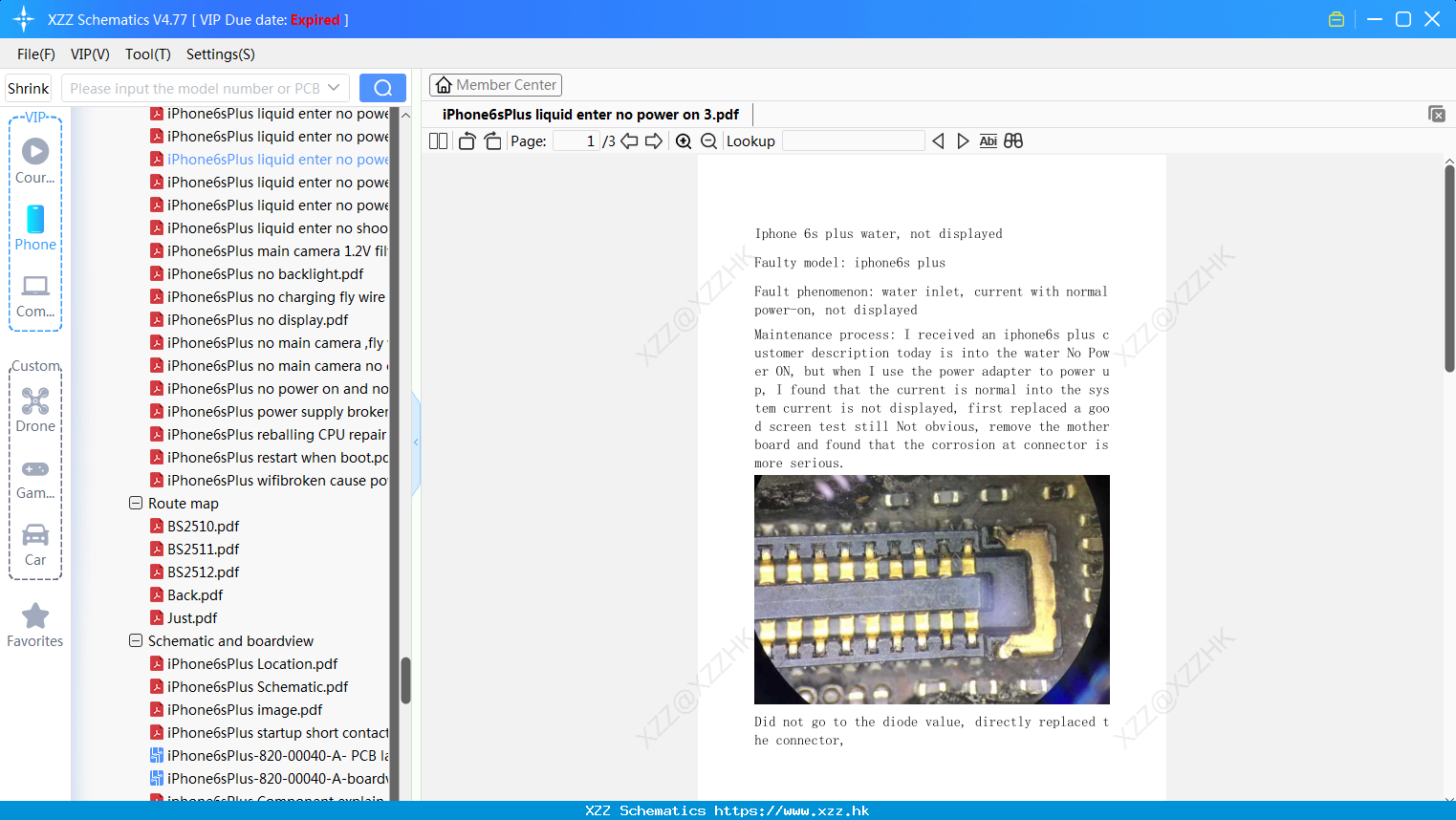Collapse the Route map tree folder
The width and height of the screenshot is (1456, 820).
coord(136,503)
